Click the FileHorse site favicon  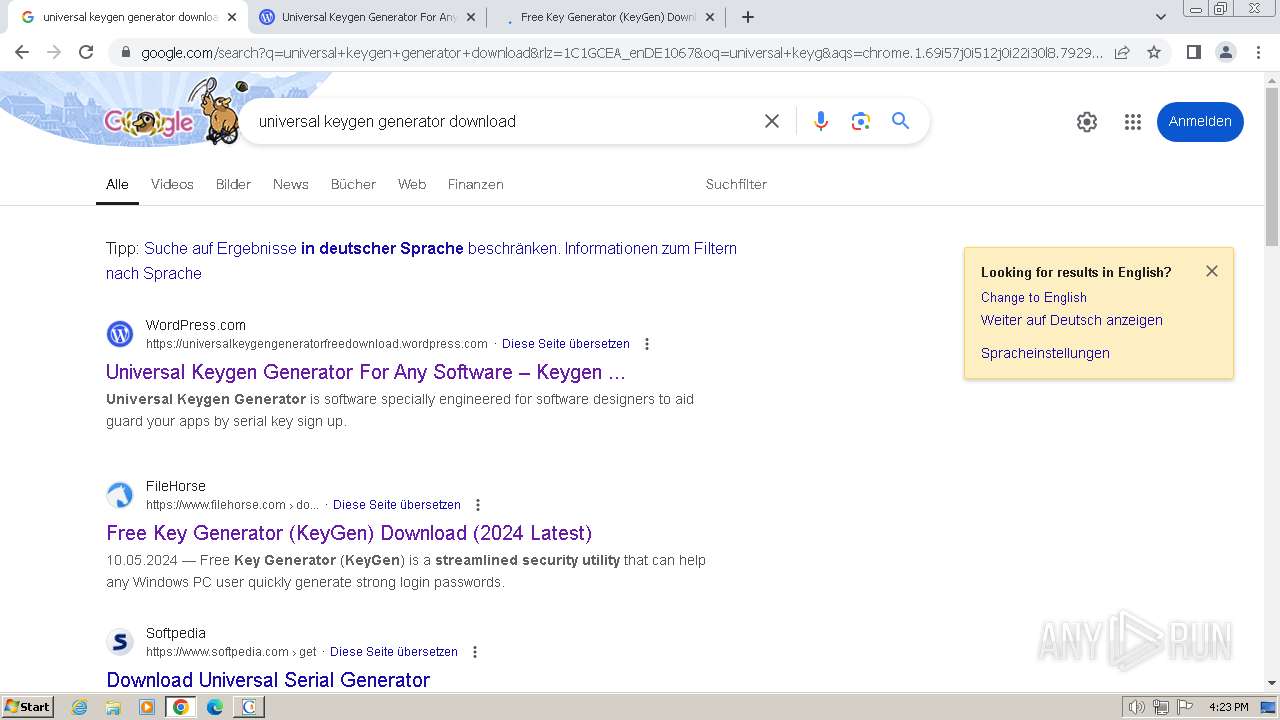(120, 495)
